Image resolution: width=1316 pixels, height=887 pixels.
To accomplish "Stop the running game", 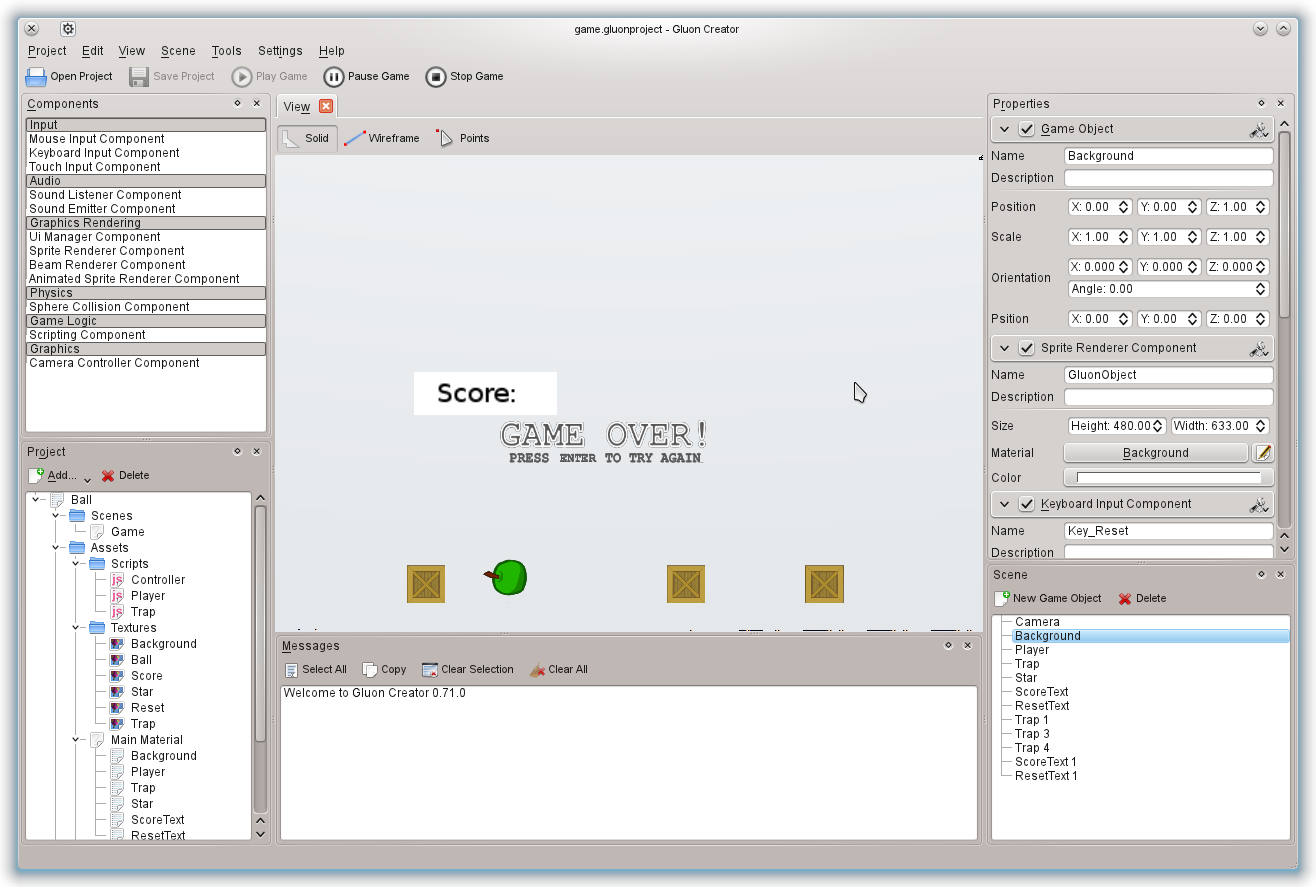I will click(464, 77).
